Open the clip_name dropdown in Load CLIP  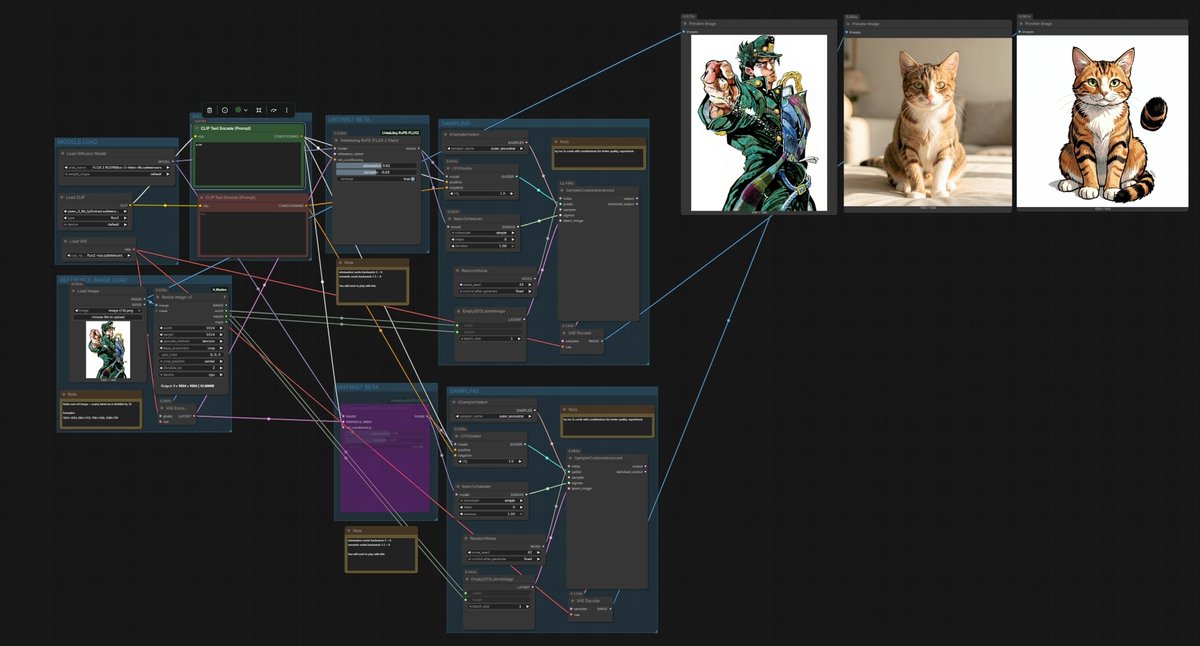[97, 212]
